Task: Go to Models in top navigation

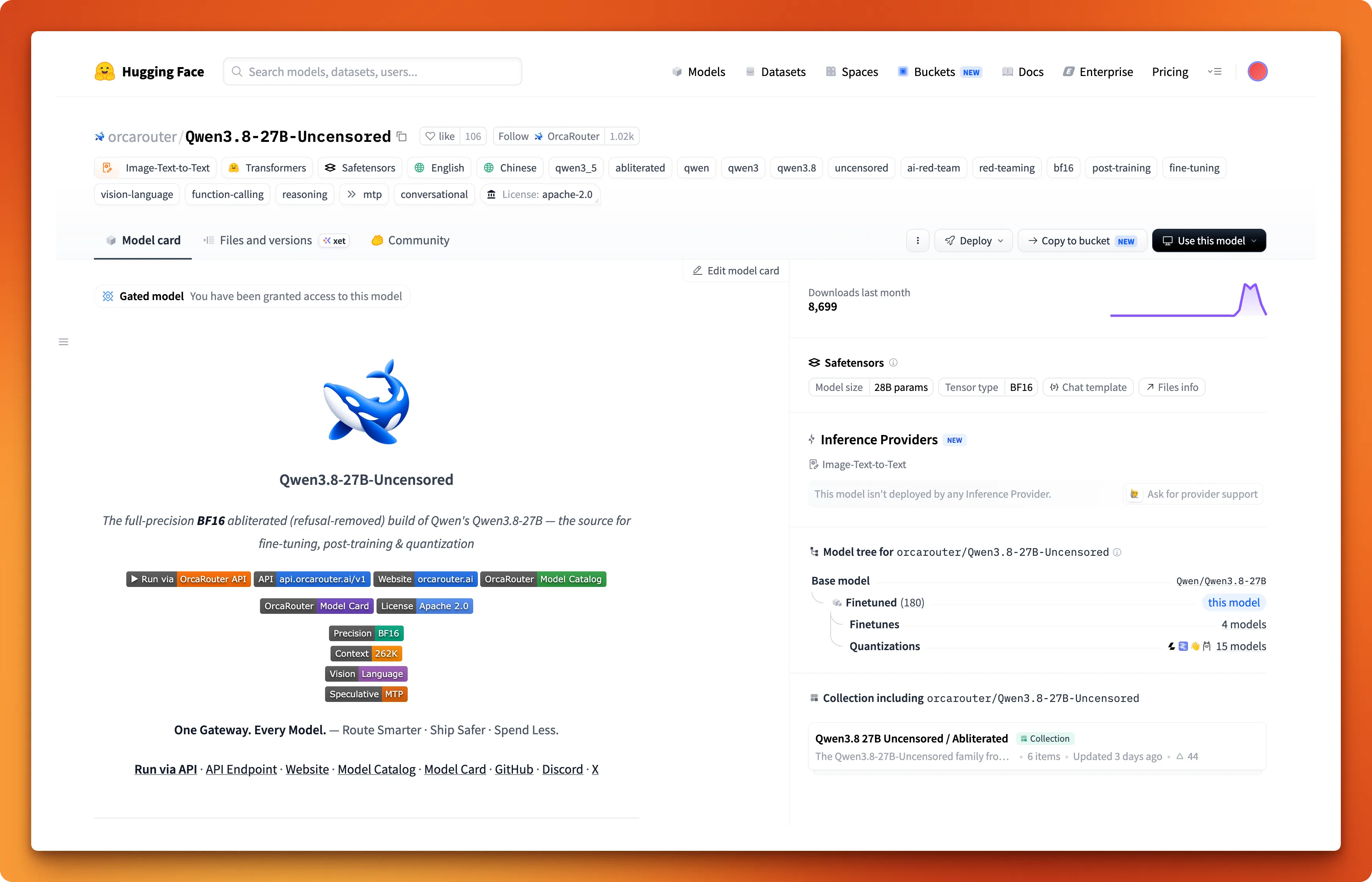Action: [698, 72]
